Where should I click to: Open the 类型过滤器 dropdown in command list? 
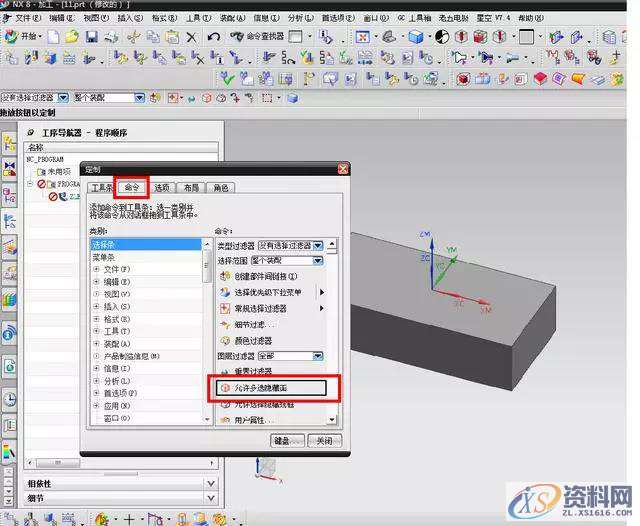[317, 245]
